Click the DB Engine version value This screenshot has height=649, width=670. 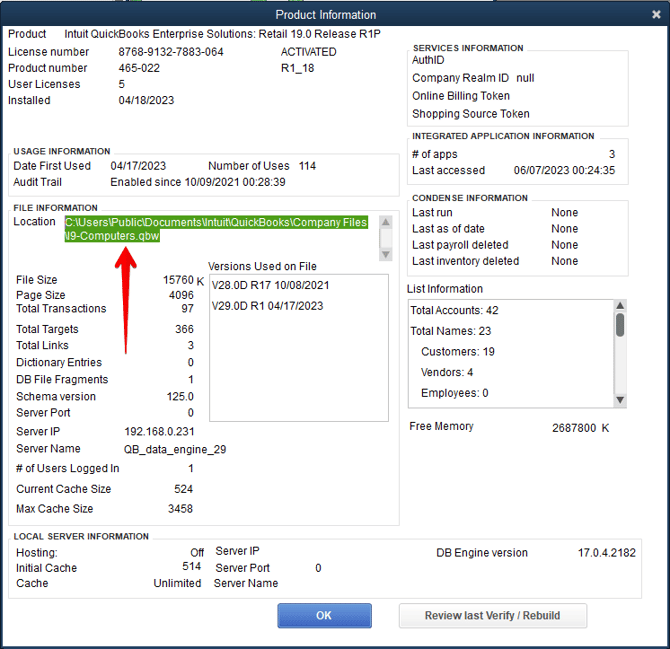(x=607, y=552)
